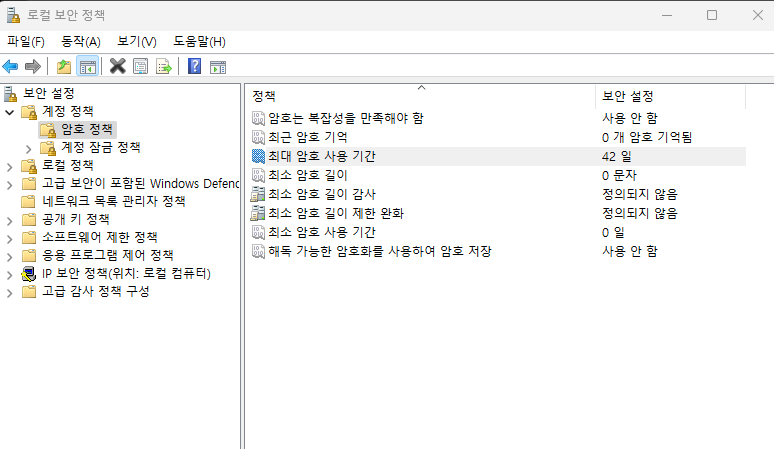Select the 최소 암호 길이 감사 policy
774x449 pixels.
(322, 194)
